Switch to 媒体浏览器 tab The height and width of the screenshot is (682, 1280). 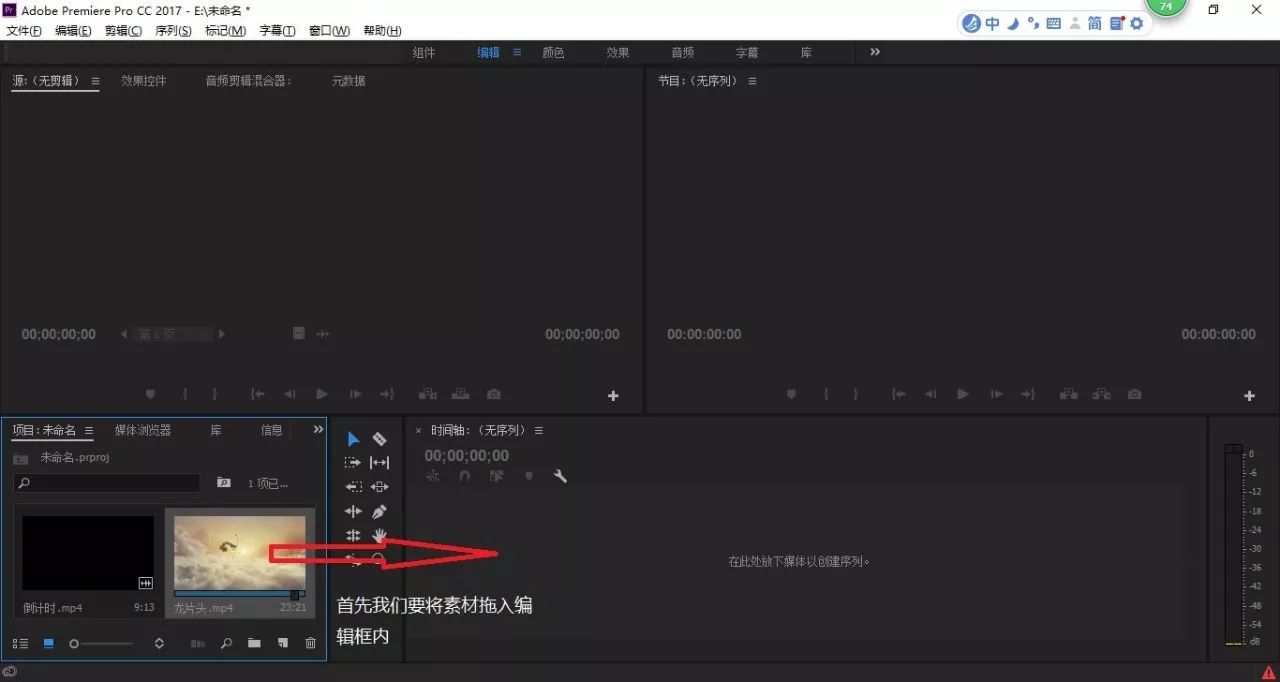point(143,430)
